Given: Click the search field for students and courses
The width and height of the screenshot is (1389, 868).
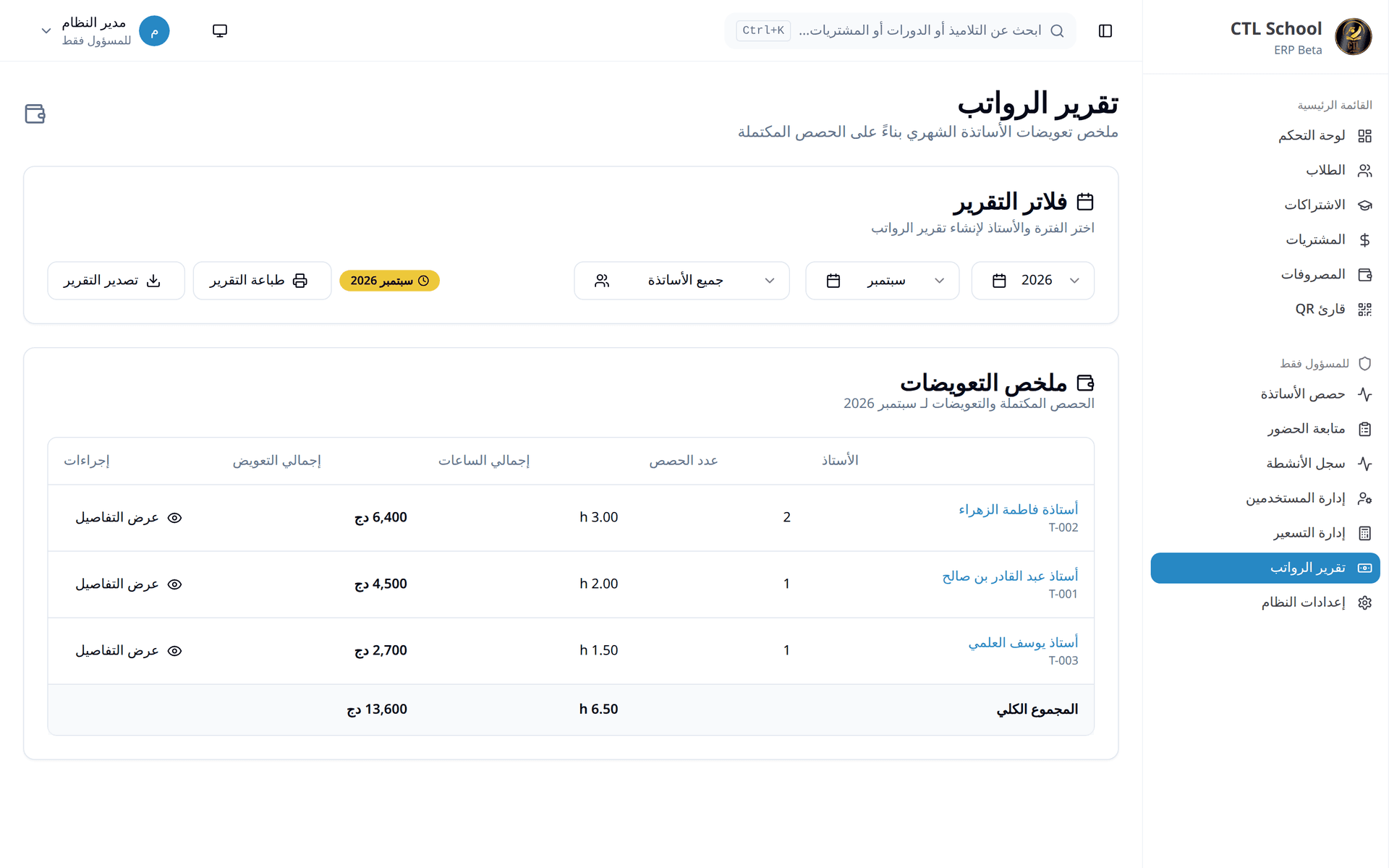Looking at the screenshot, I should (x=900, y=30).
